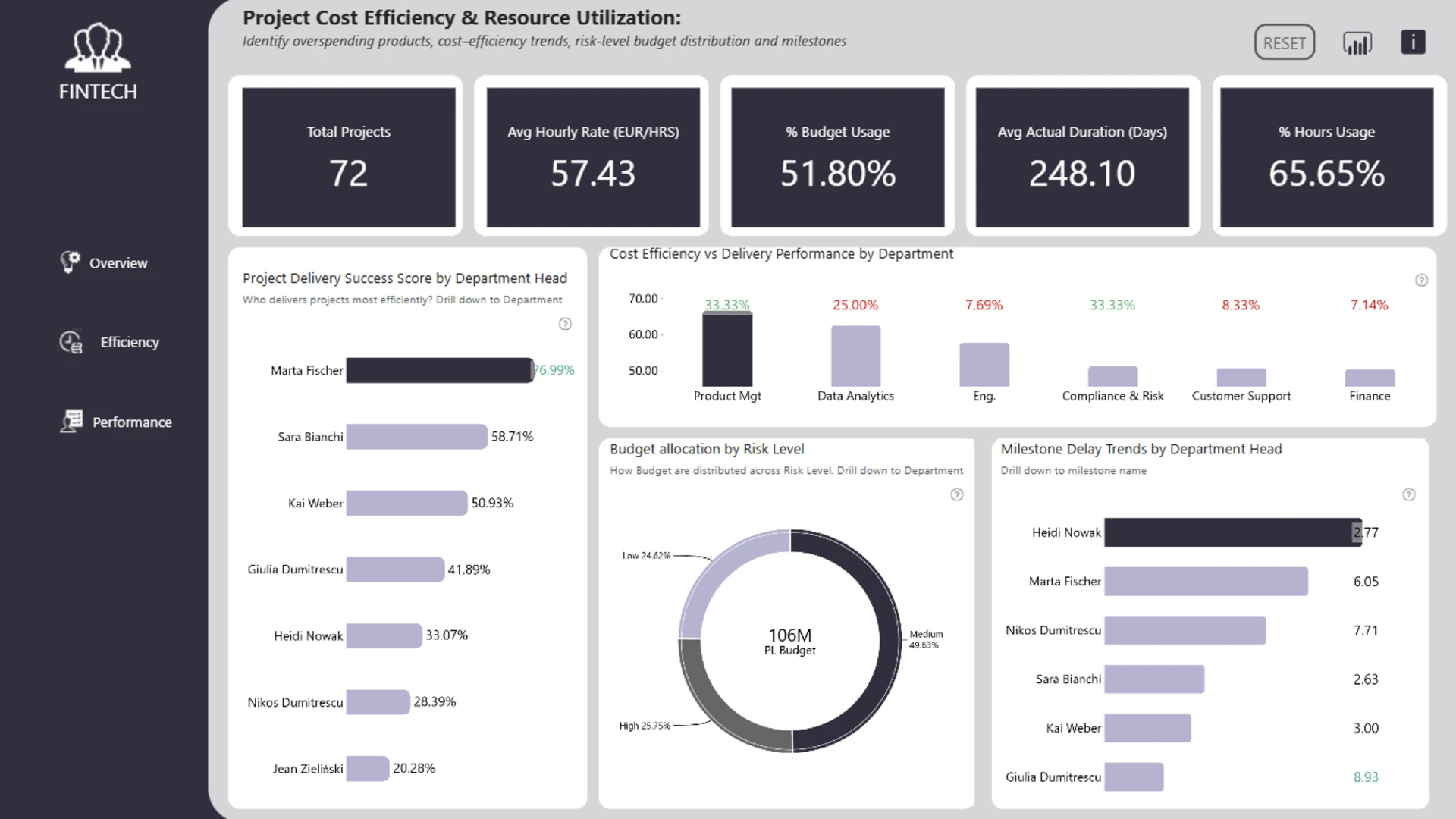Screen dimensions: 1456x819
Task: Click the Total Projects KPI card
Action: pyautogui.click(x=349, y=157)
